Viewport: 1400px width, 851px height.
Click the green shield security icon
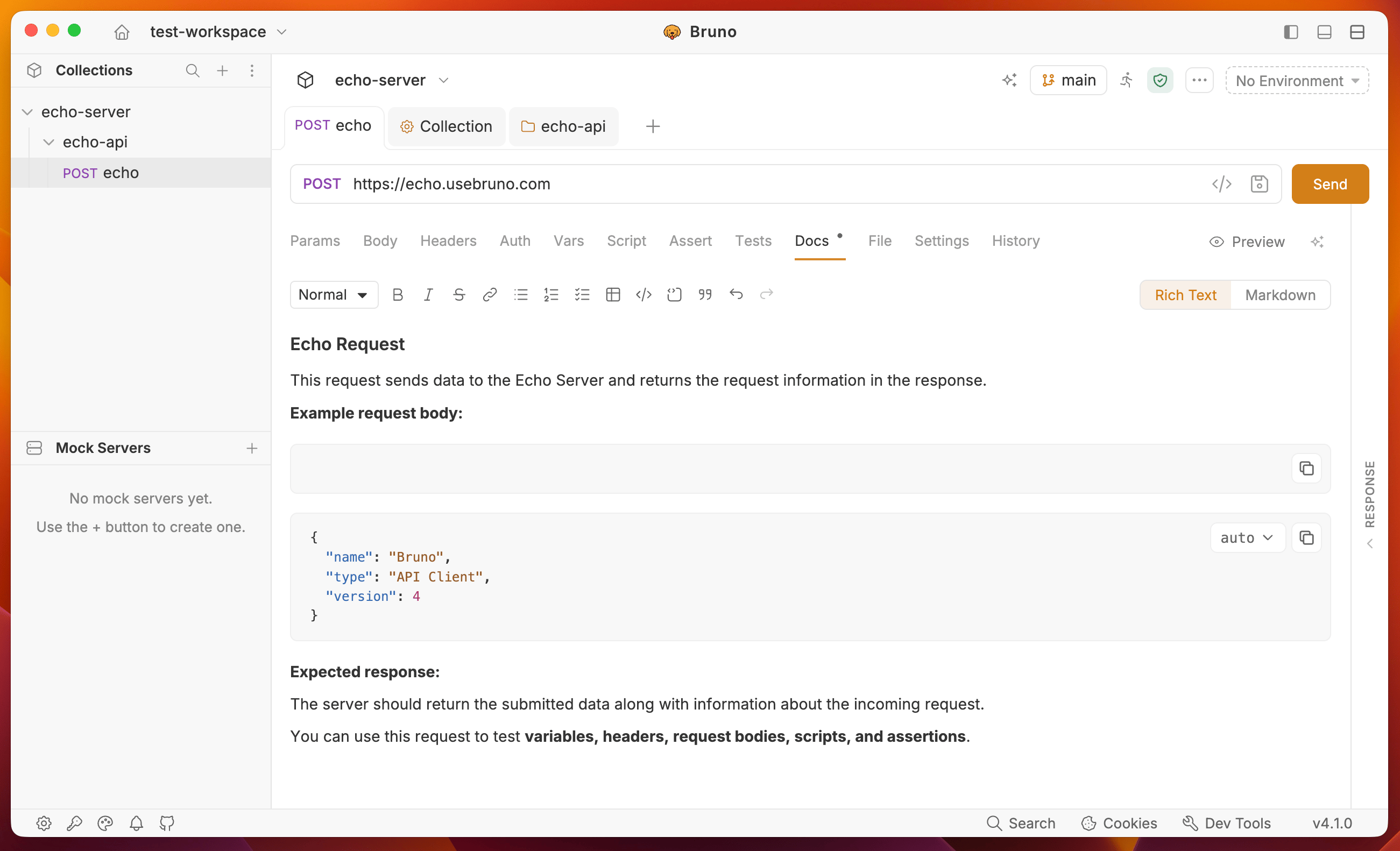tap(1159, 80)
